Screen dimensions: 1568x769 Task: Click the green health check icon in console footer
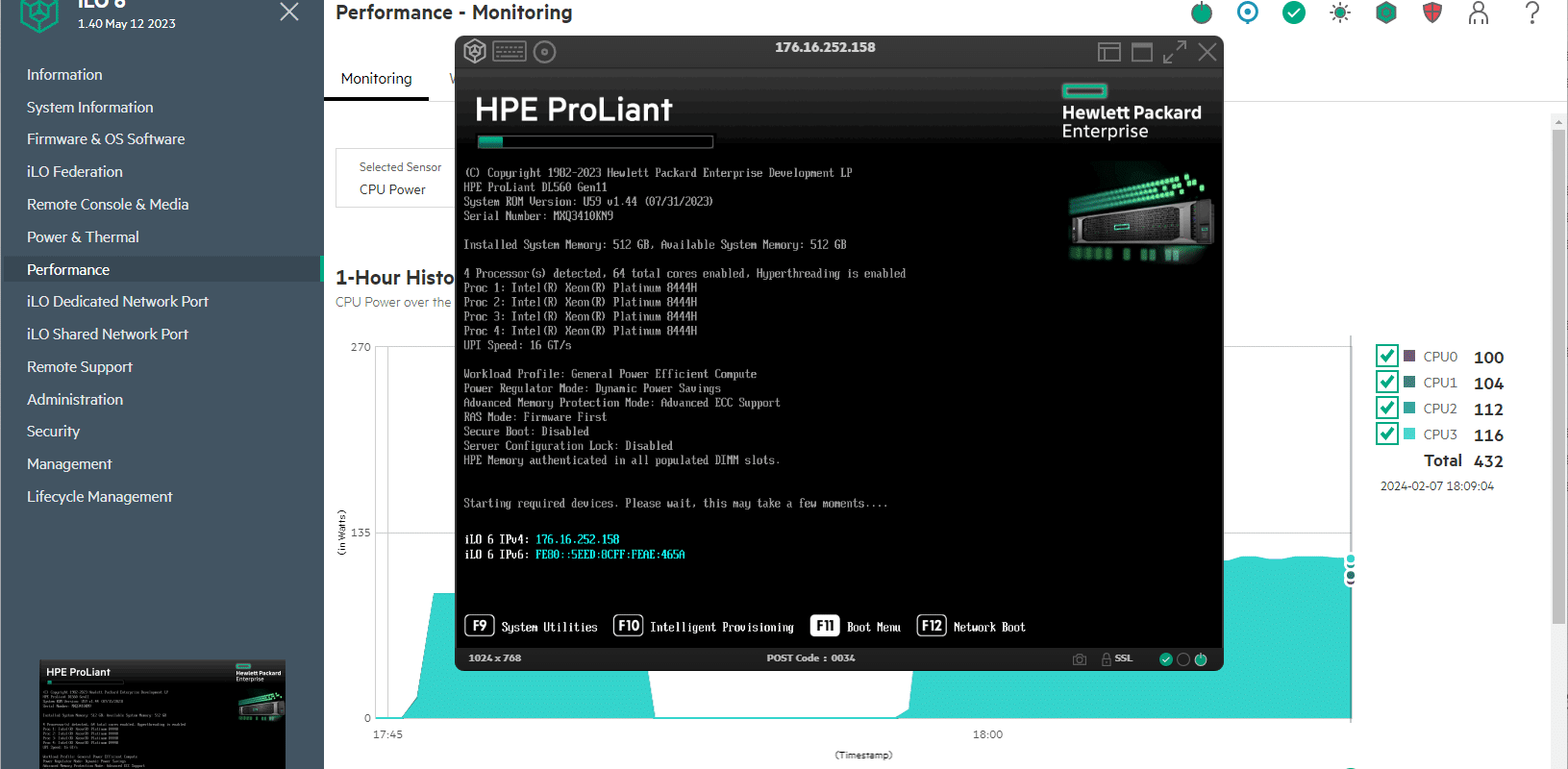point(1166,659)
